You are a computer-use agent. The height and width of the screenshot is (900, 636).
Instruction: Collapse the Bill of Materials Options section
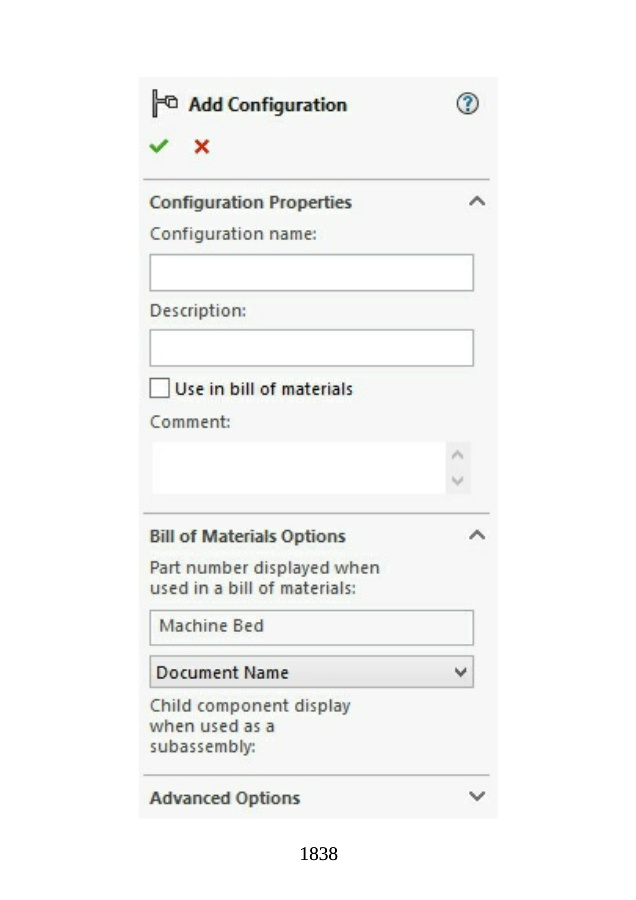(x=477, y=535)
